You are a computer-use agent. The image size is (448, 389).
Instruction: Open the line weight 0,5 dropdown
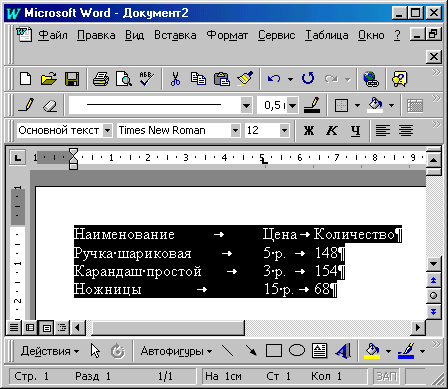292,106
